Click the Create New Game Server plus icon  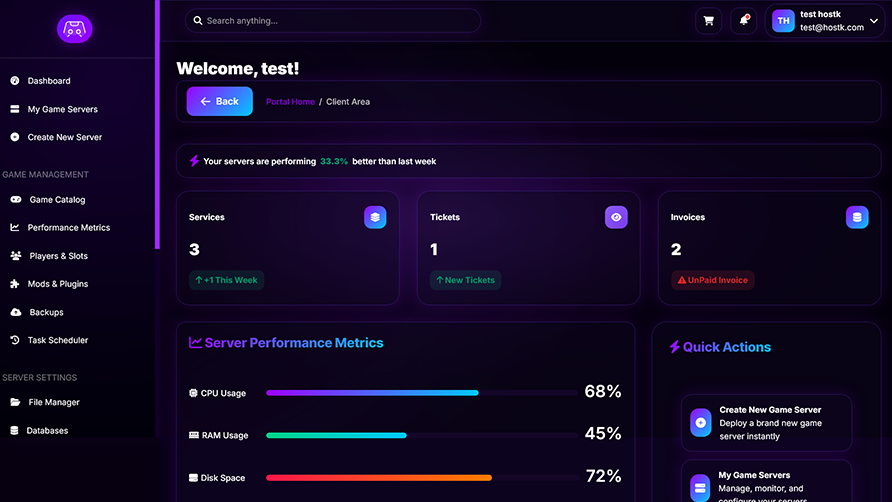point(701,423)
